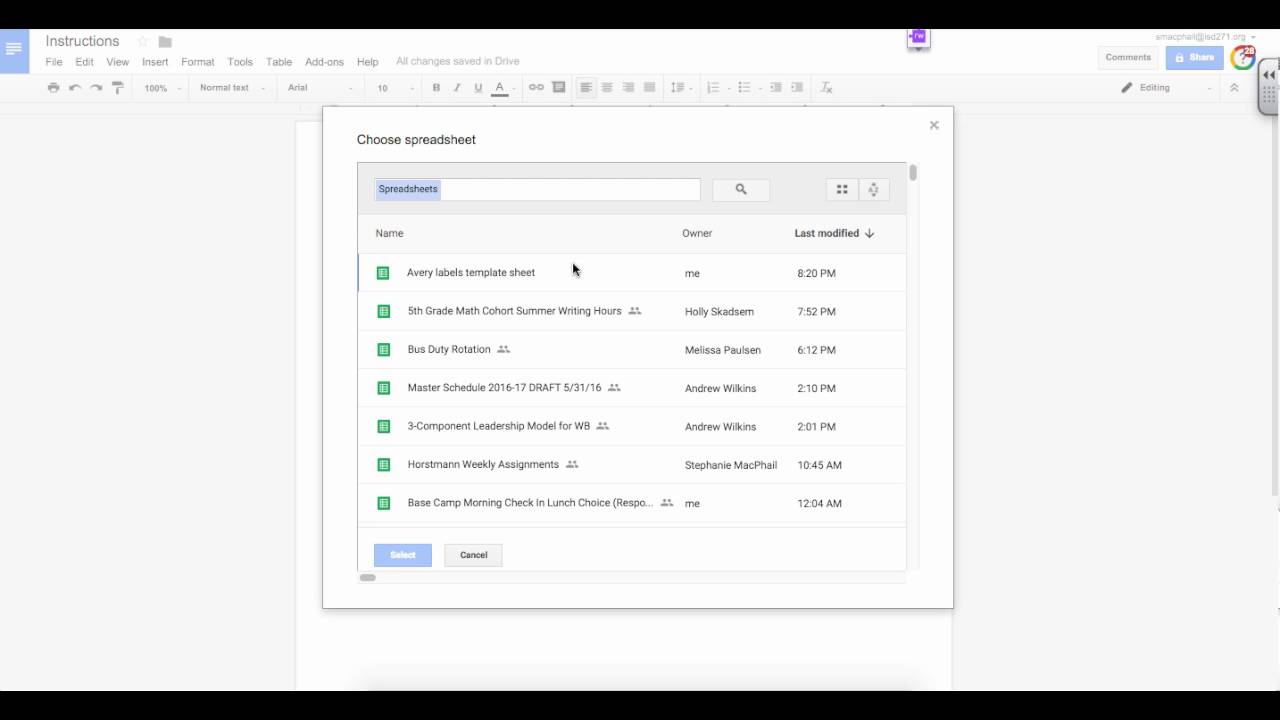The width and height of the screenshot is (1280, 720).
Task: Open the Edit menu
Action: (x=84, y=62)
